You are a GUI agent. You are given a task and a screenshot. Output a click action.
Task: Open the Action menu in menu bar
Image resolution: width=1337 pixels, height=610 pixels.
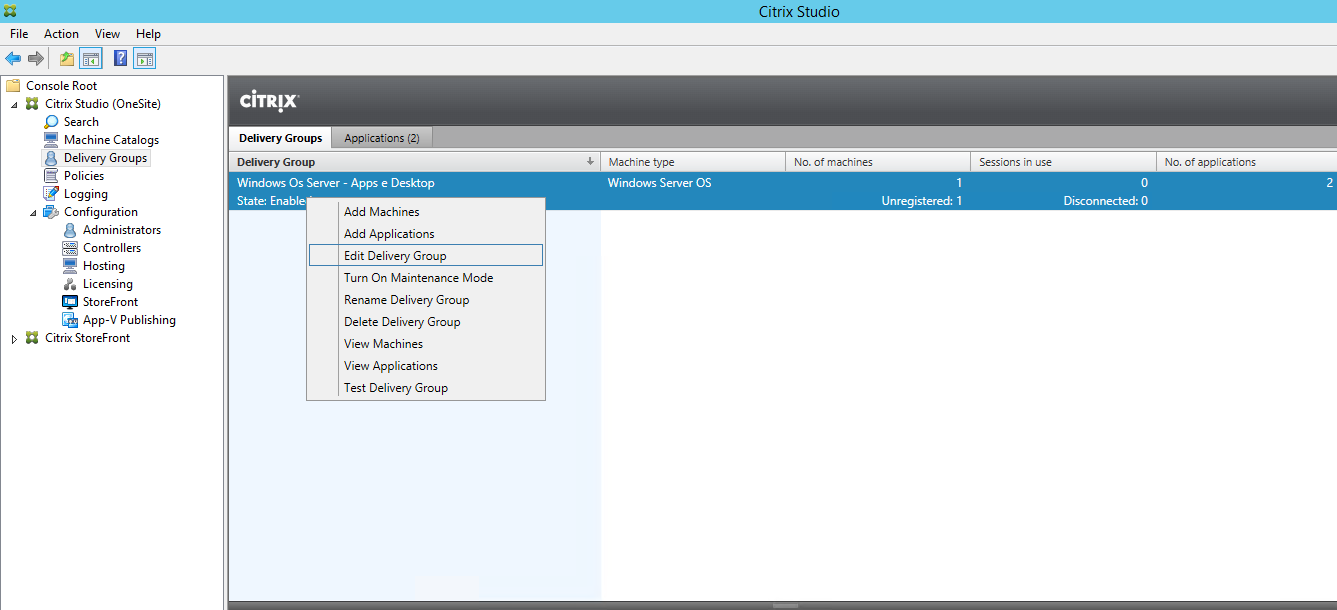click(61, 34)
